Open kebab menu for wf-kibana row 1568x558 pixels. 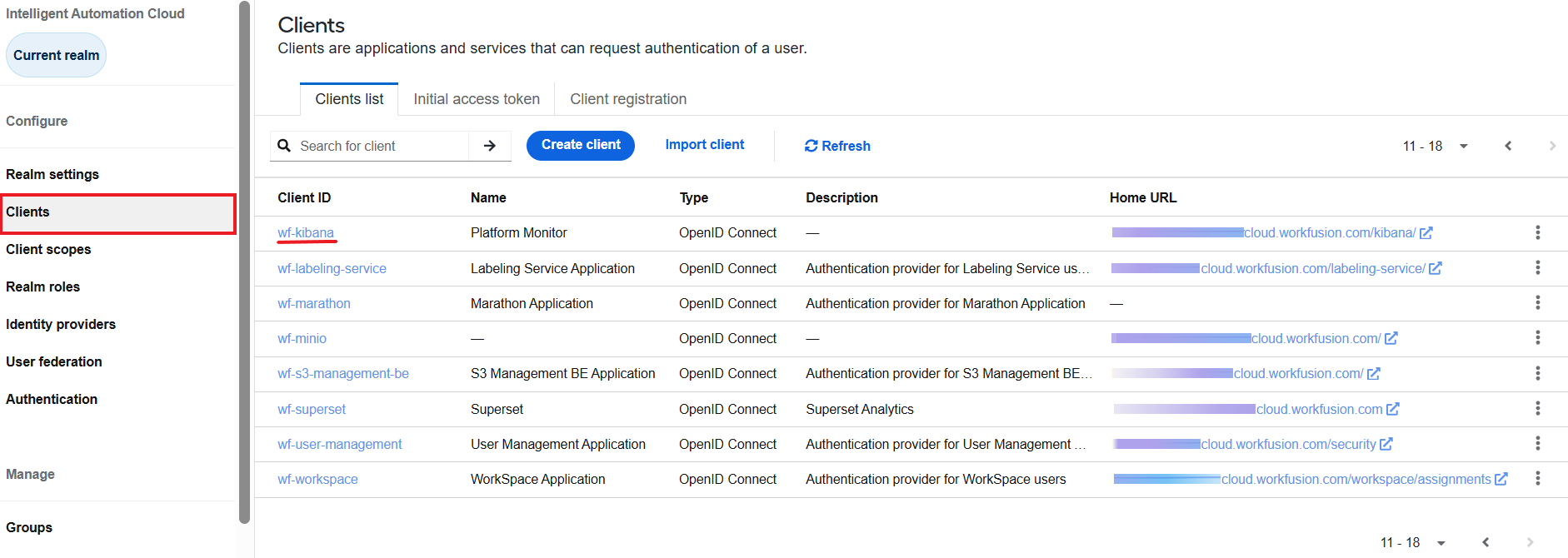pos(1537,232)
